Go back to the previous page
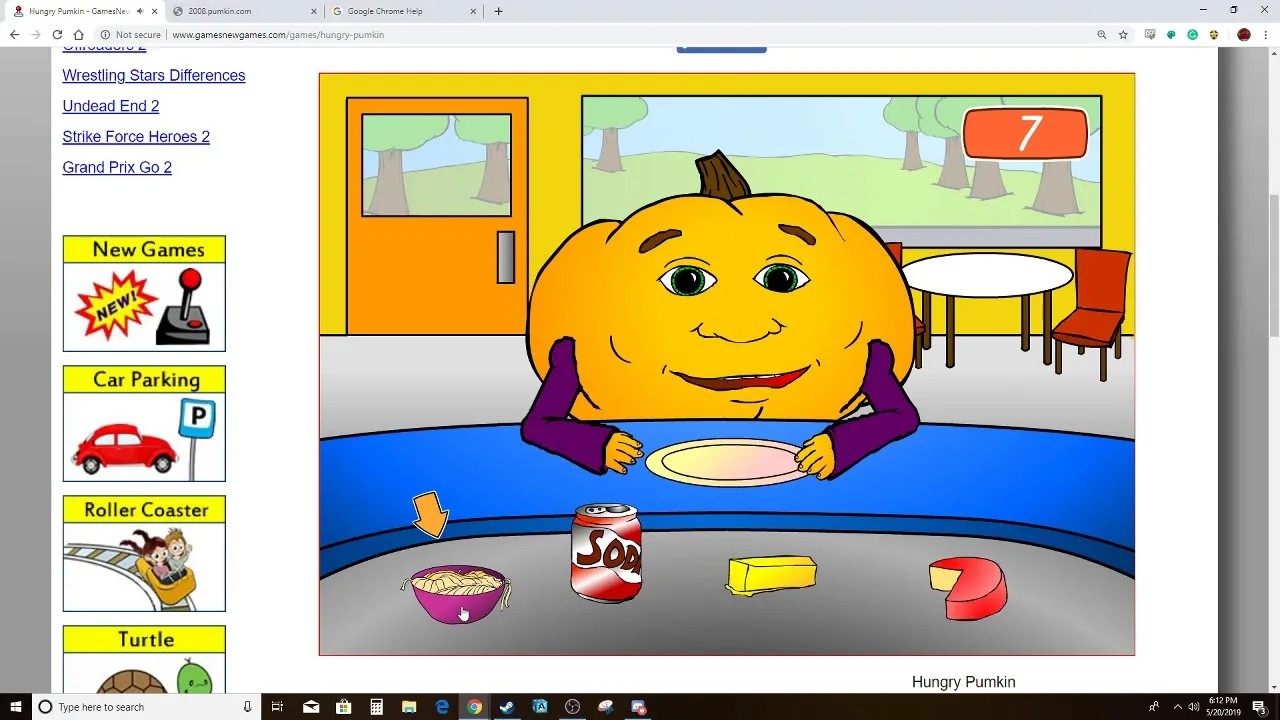 coord(14,35)
